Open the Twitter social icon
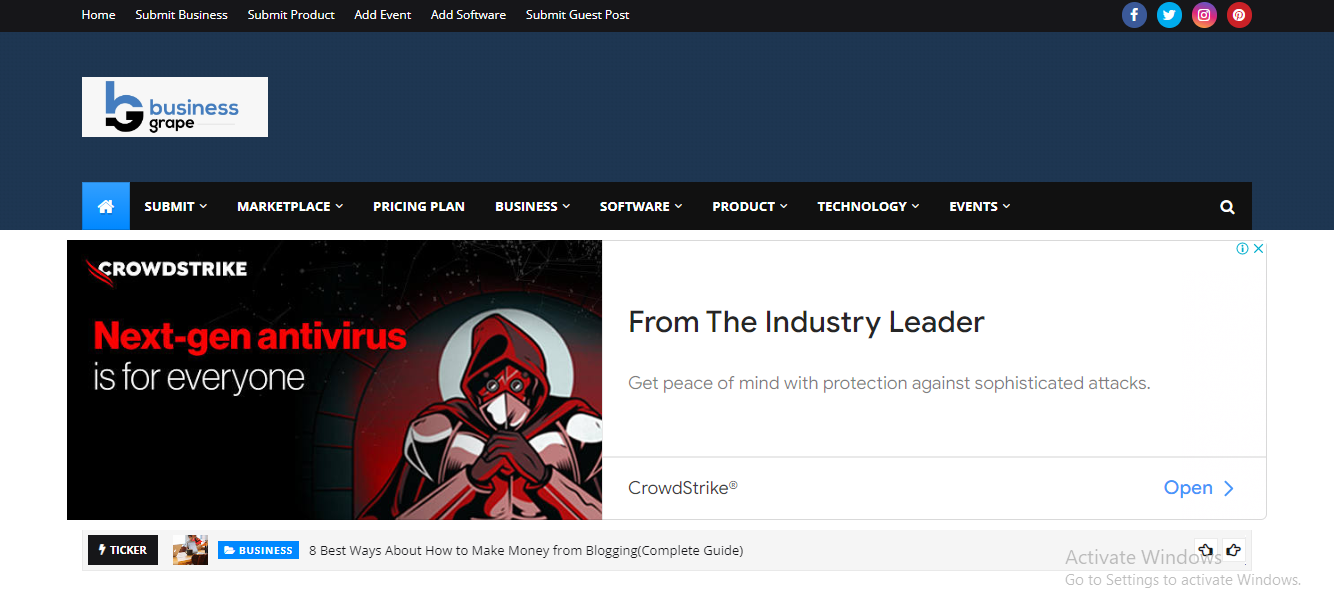The width and height of the screenshot is (1334, 601). 1169,15
